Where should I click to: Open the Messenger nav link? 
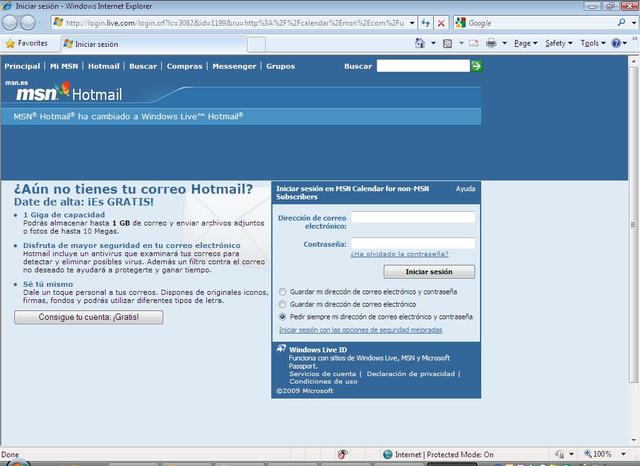coord(234,66)
